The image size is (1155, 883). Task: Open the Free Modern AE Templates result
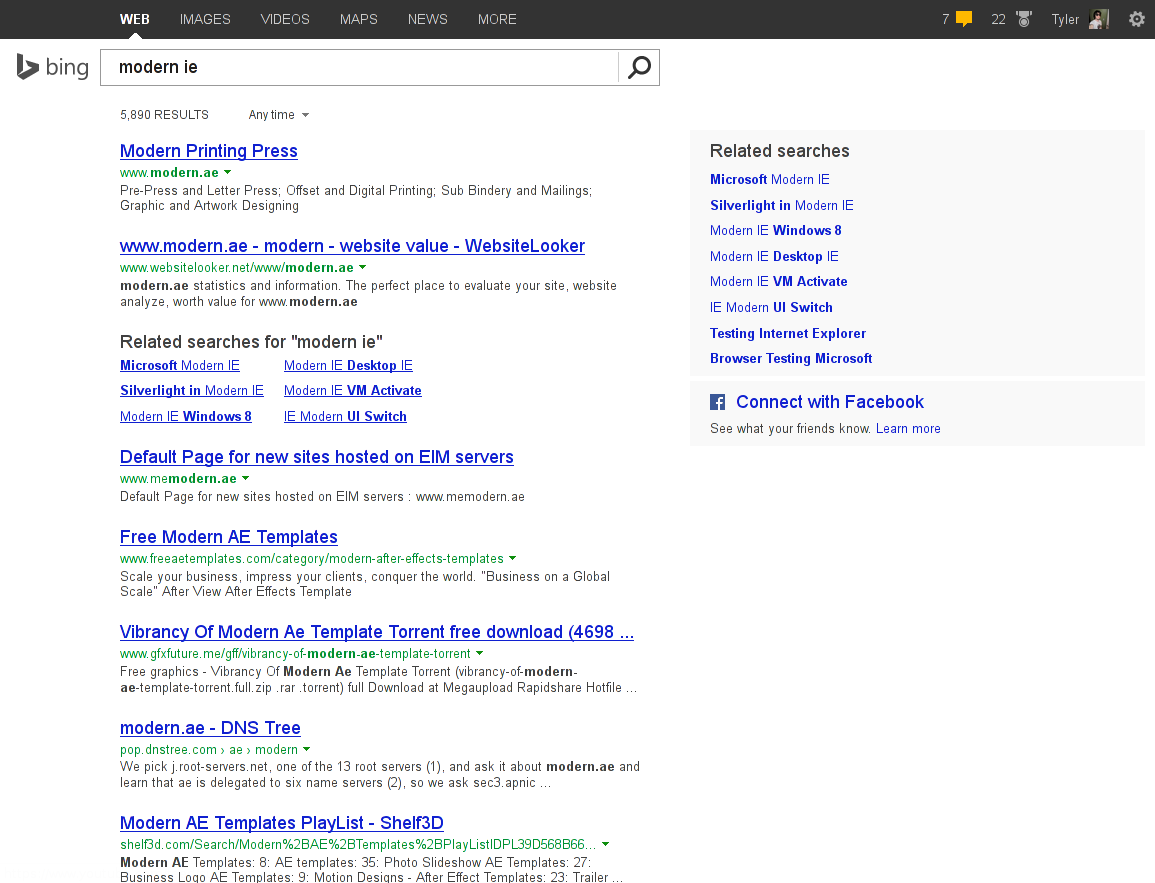[x=228, y=538]
